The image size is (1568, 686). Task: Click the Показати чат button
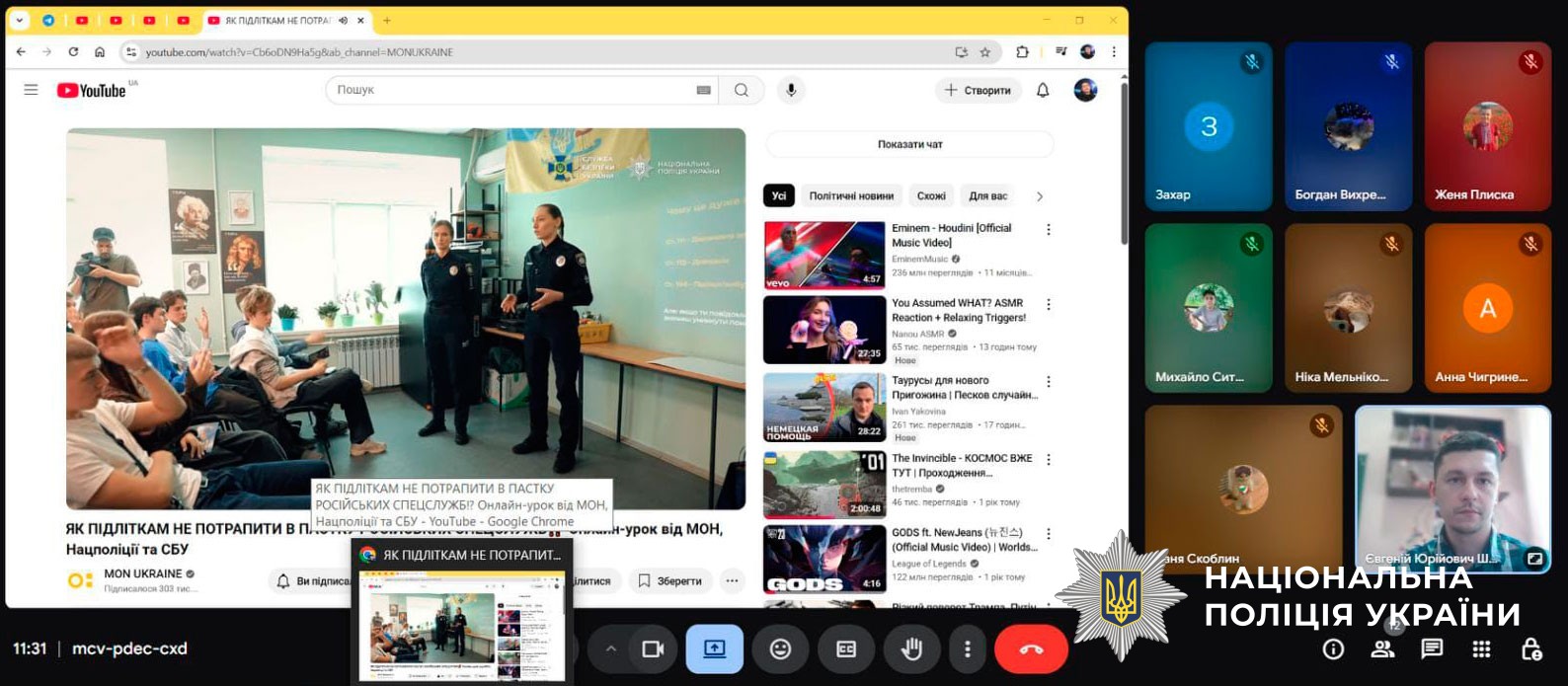(x=909, y=144)
